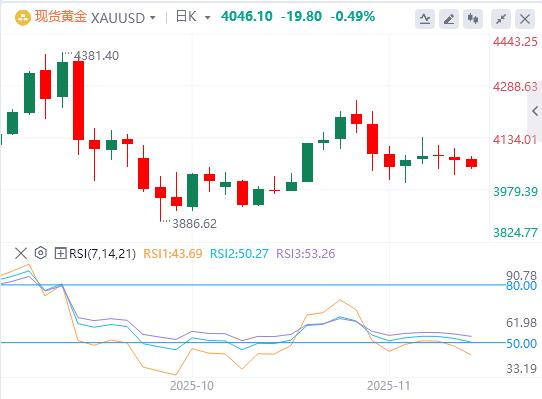The image size is (542, 399).
Task: Close the chart with the X icon
Action: [x=525, y=19]
